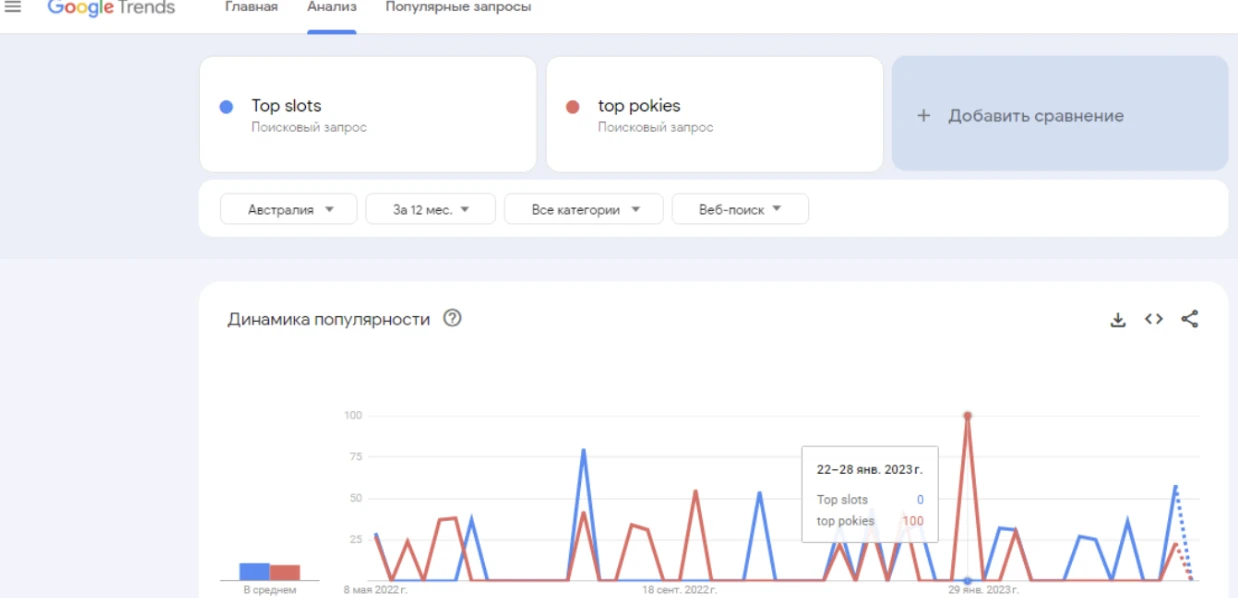Click the red average bar В среднем
The width and height of the screenshot is (1238, 598).
[x=285, y=572]
